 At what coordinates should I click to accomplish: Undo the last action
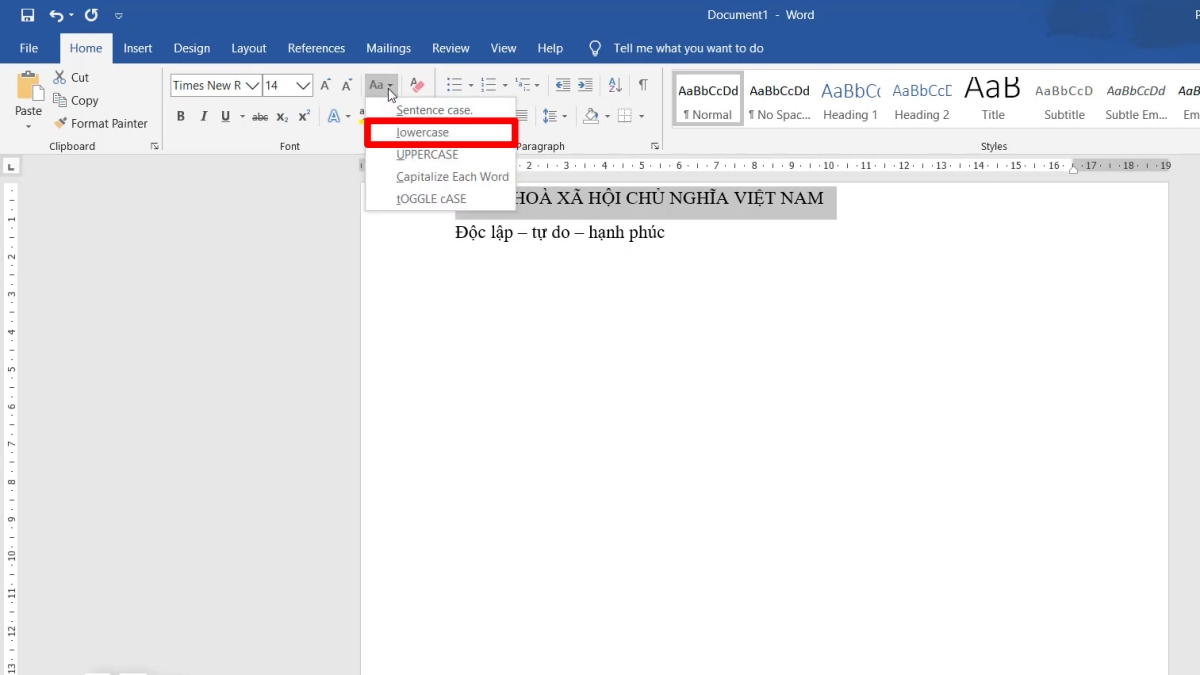point(57,15)
